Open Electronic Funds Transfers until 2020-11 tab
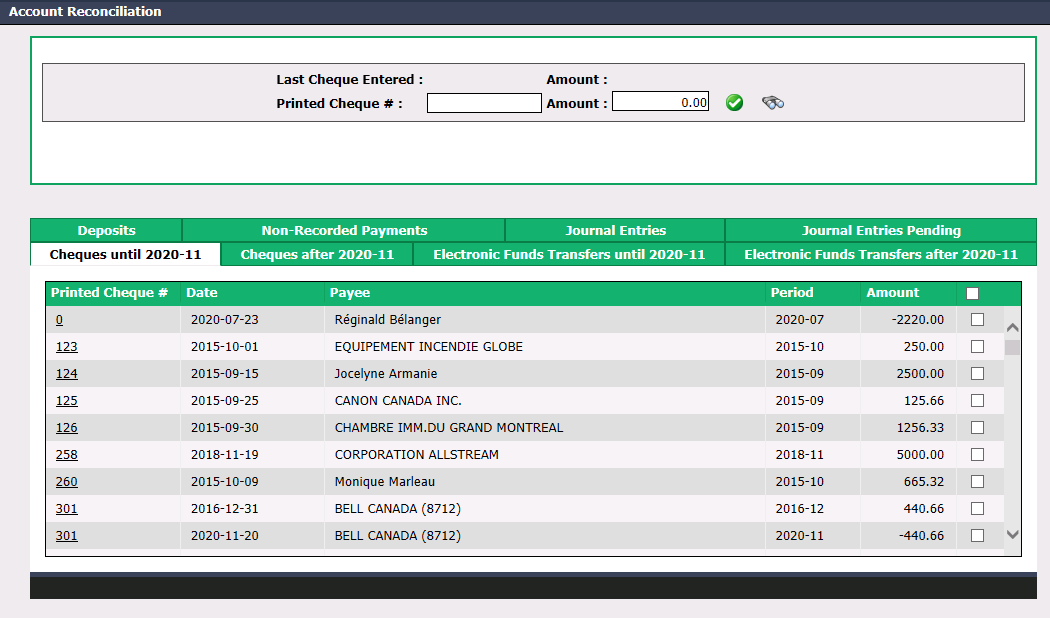 (569, 254)
